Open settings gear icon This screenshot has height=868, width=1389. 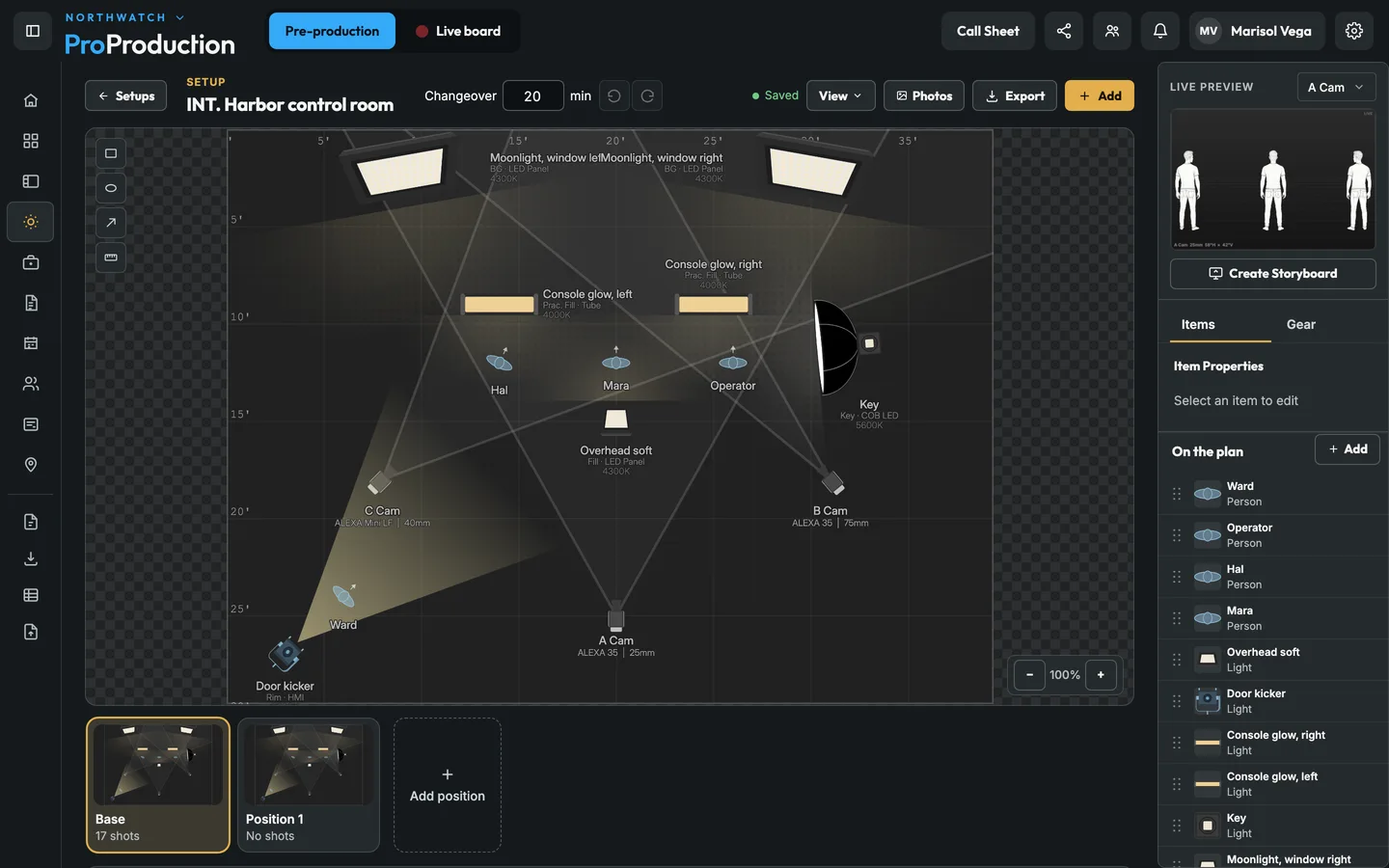tap(1354, 31)
